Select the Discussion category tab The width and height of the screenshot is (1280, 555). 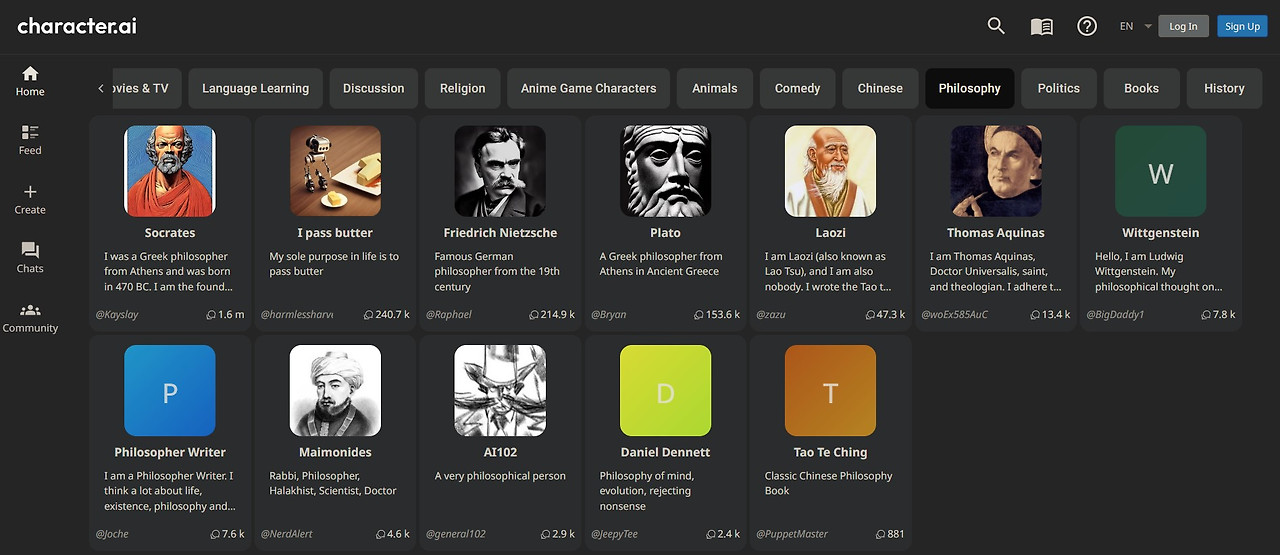[373, 88]
